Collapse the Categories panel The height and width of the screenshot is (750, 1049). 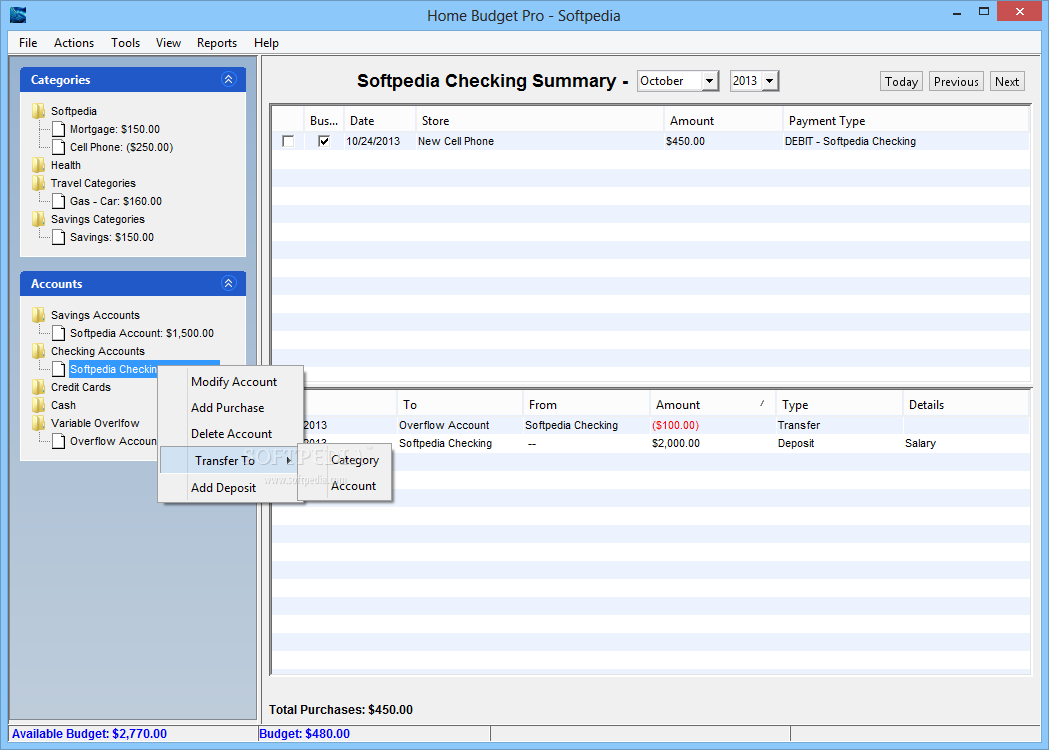tap(228, 80)
